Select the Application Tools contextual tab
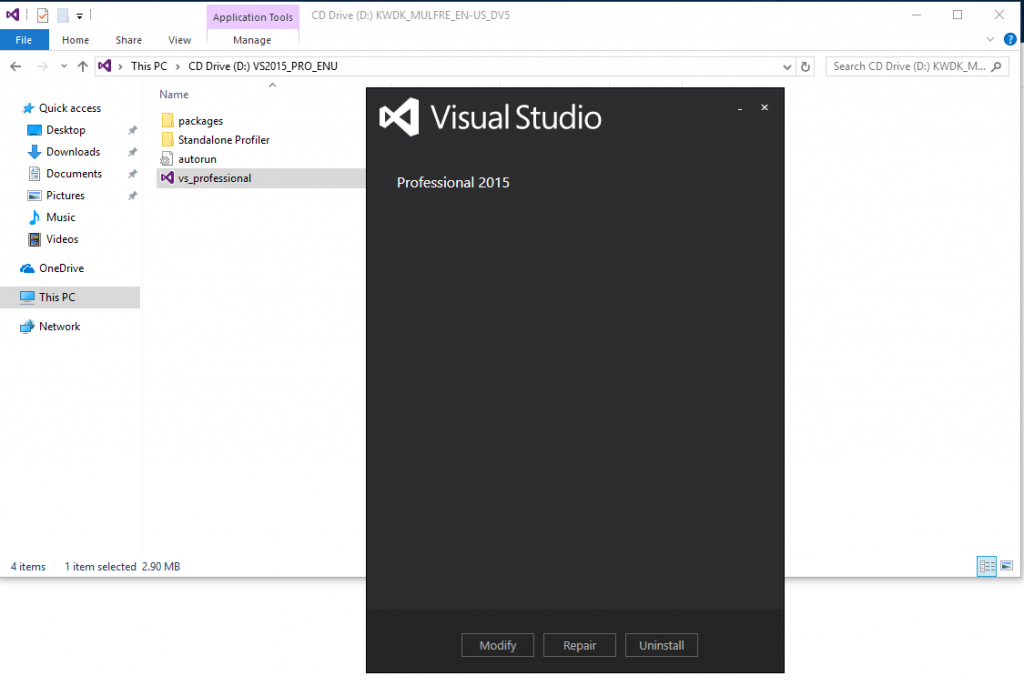The width and height of the screenshot is (1024, 686). click(x=253, y=17)
